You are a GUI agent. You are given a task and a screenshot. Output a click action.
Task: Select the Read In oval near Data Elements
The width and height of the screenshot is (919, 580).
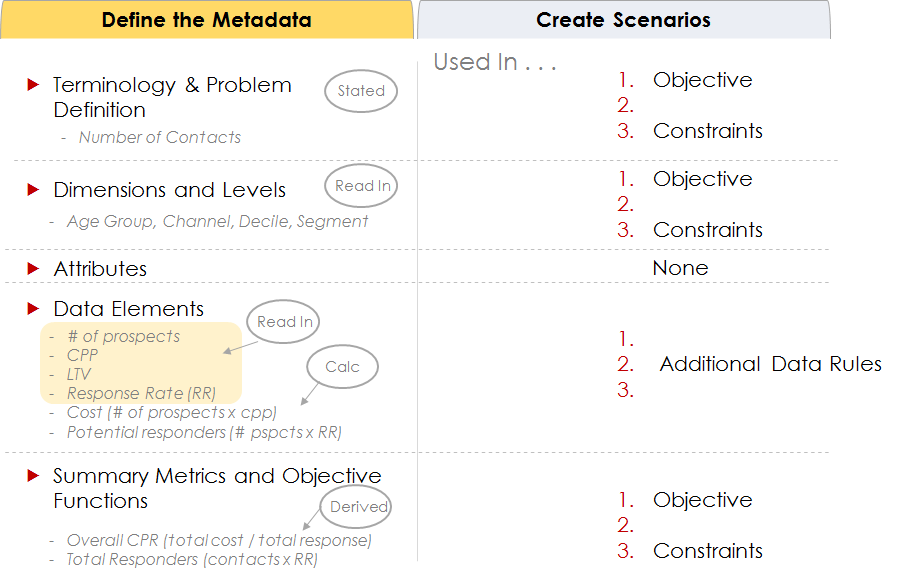pos(284,322)
